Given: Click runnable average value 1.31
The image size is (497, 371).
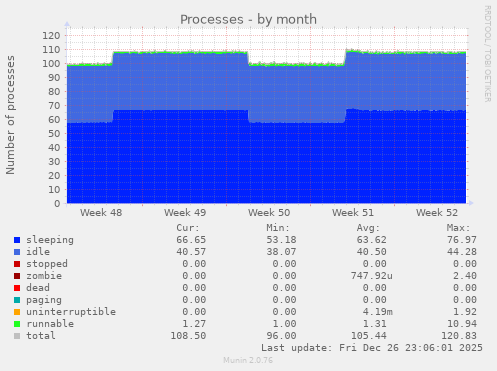Looking at the screenshot, I should 374,324.
